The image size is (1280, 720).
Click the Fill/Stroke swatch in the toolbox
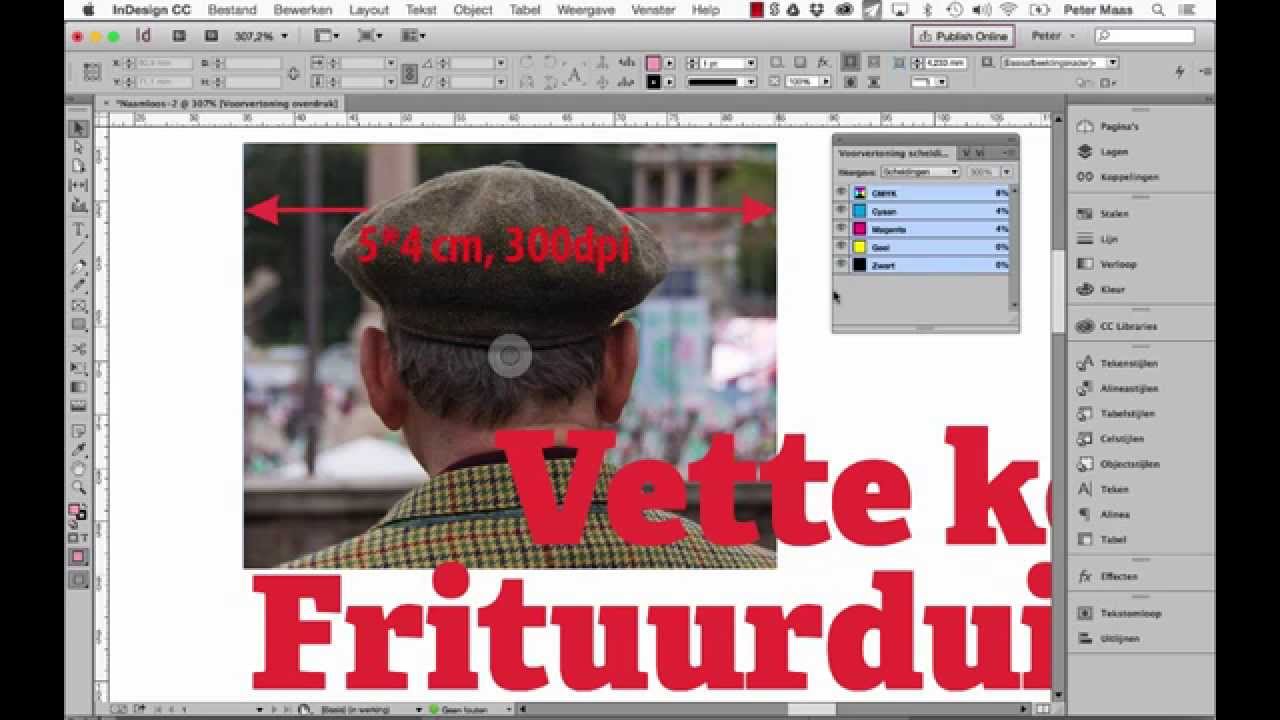(x=77, y=512)
